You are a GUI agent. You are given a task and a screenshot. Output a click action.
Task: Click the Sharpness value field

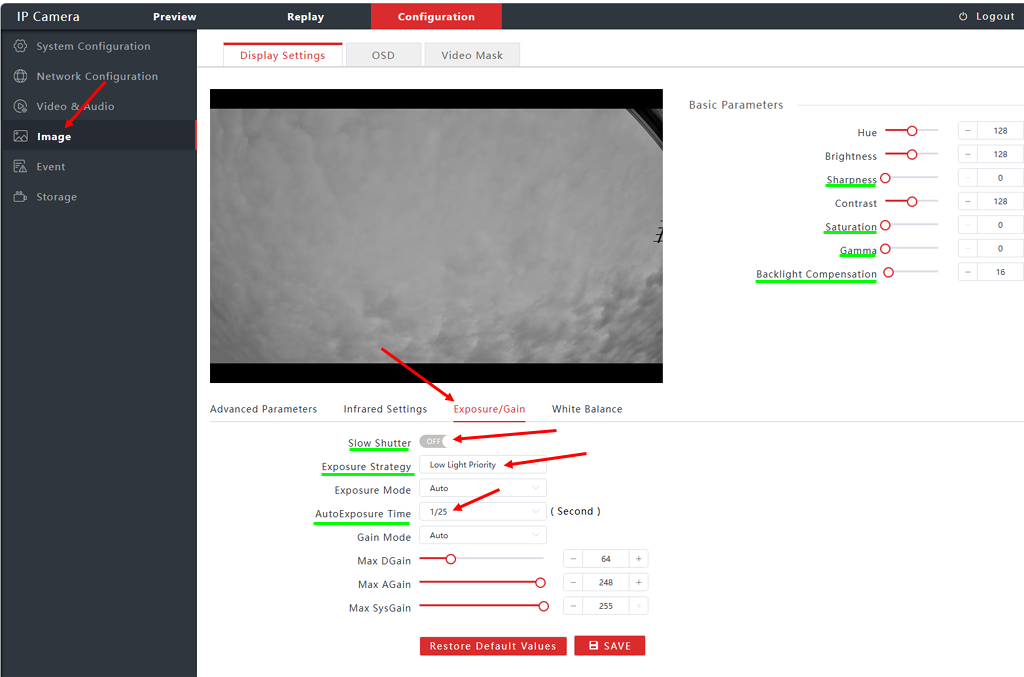(1000, 178)
